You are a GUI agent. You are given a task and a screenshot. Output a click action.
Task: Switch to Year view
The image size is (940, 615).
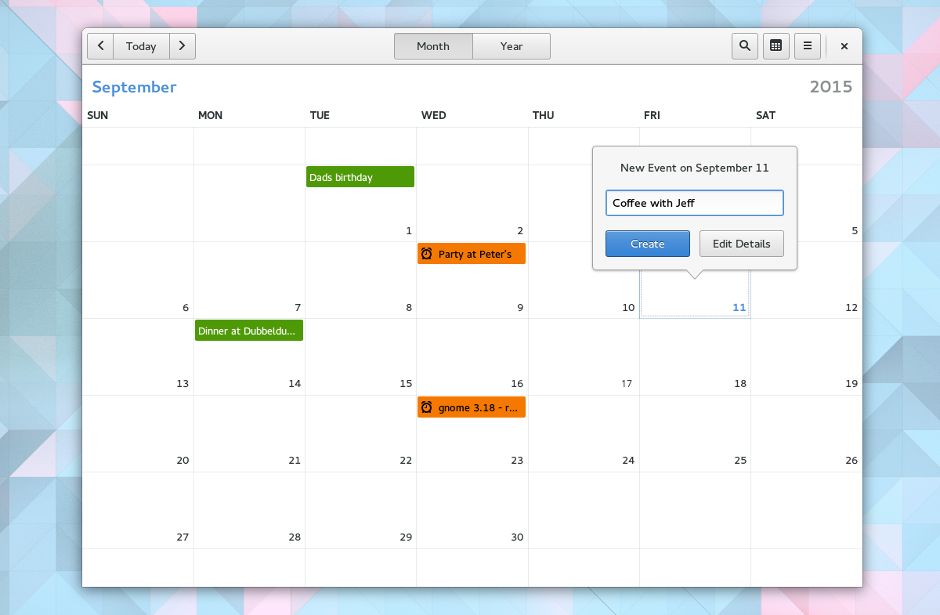pos(511,46)
